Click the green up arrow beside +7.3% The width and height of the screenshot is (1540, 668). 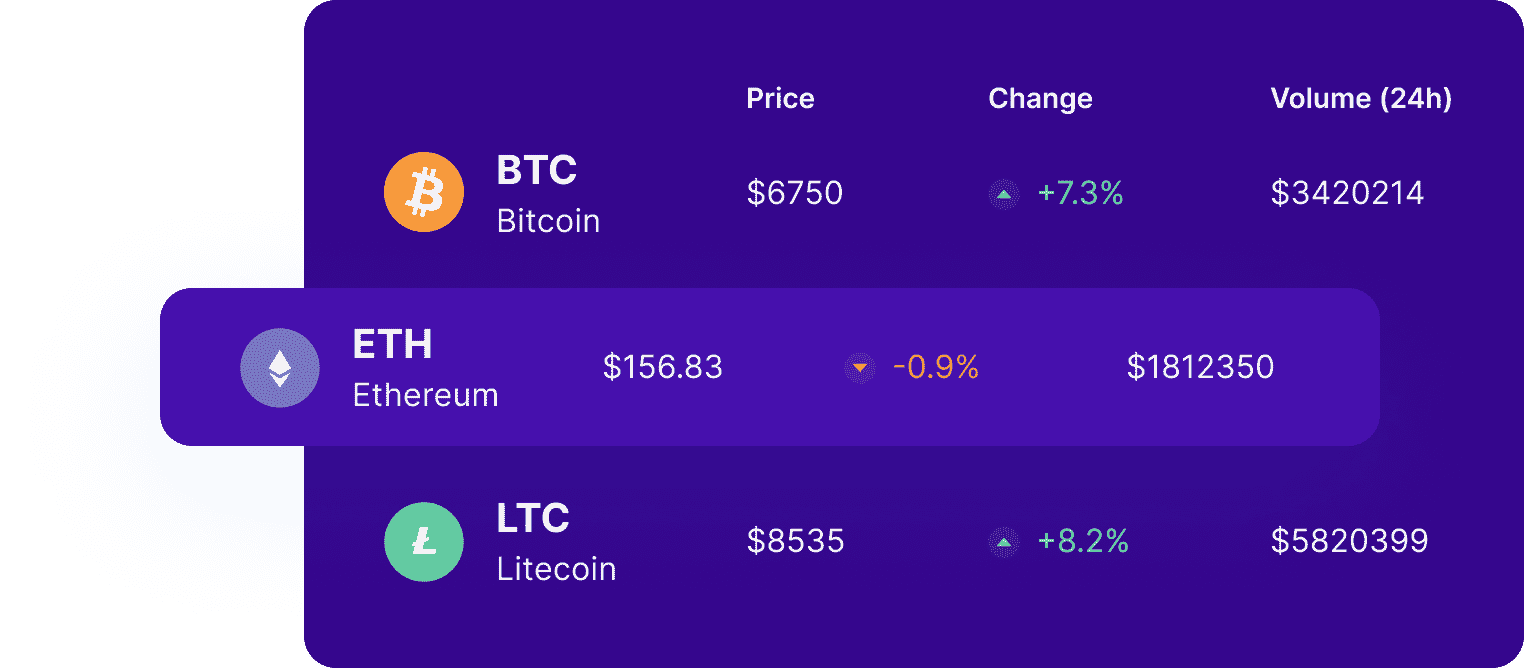1003,194
